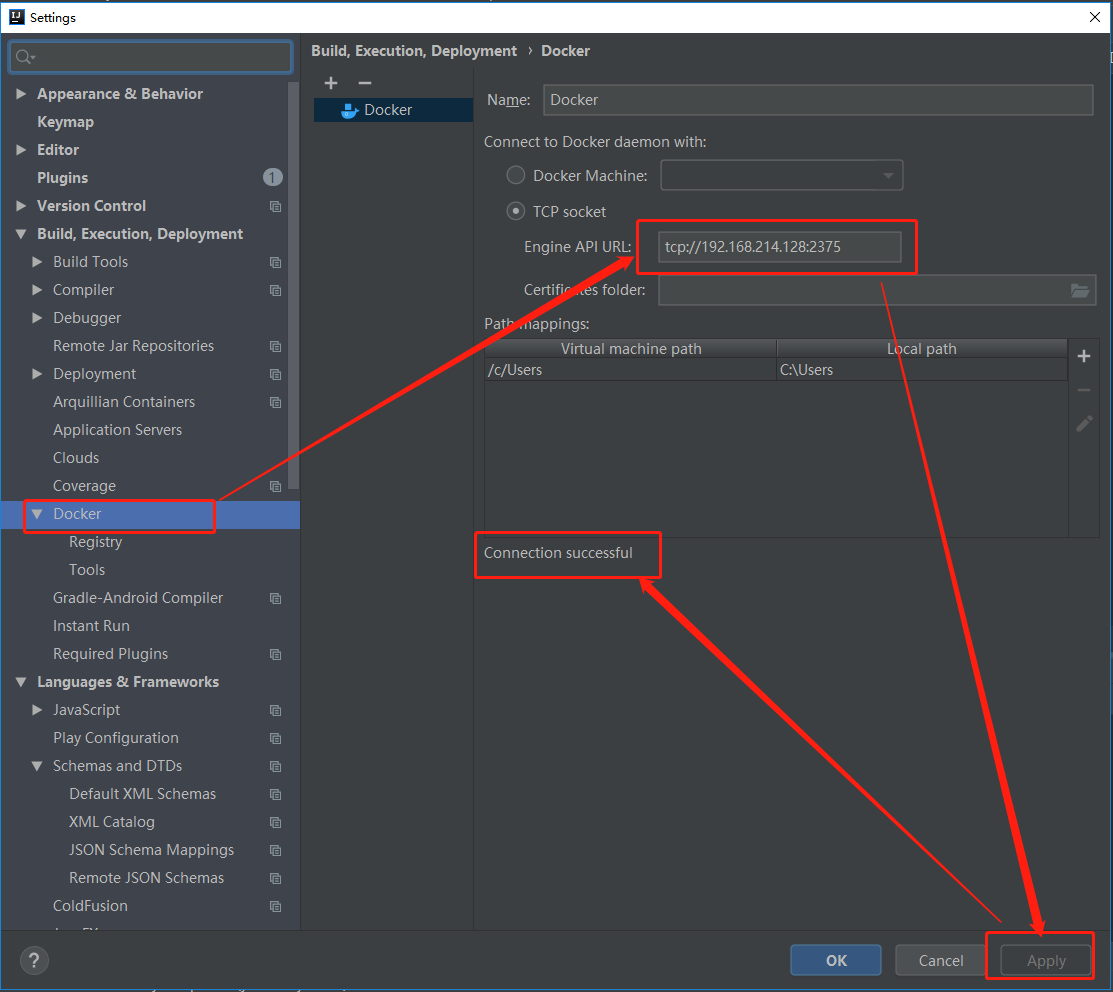1113x992 pixels.
Task: Click the Local path column header
Action: click(x=922, y=348)
